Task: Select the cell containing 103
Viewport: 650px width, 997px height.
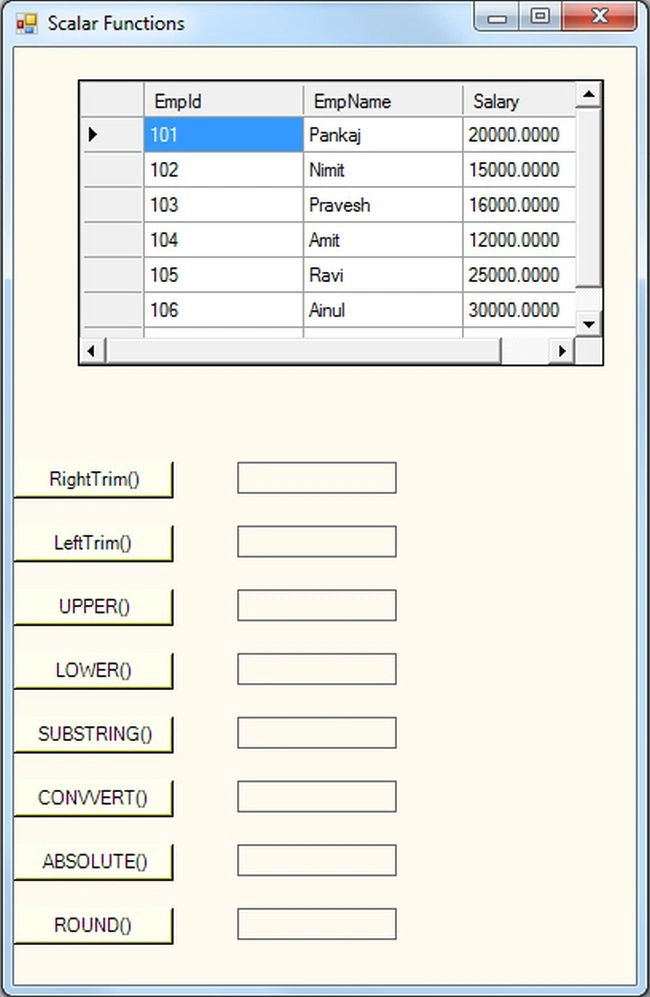Action: (x=224, y=205)
